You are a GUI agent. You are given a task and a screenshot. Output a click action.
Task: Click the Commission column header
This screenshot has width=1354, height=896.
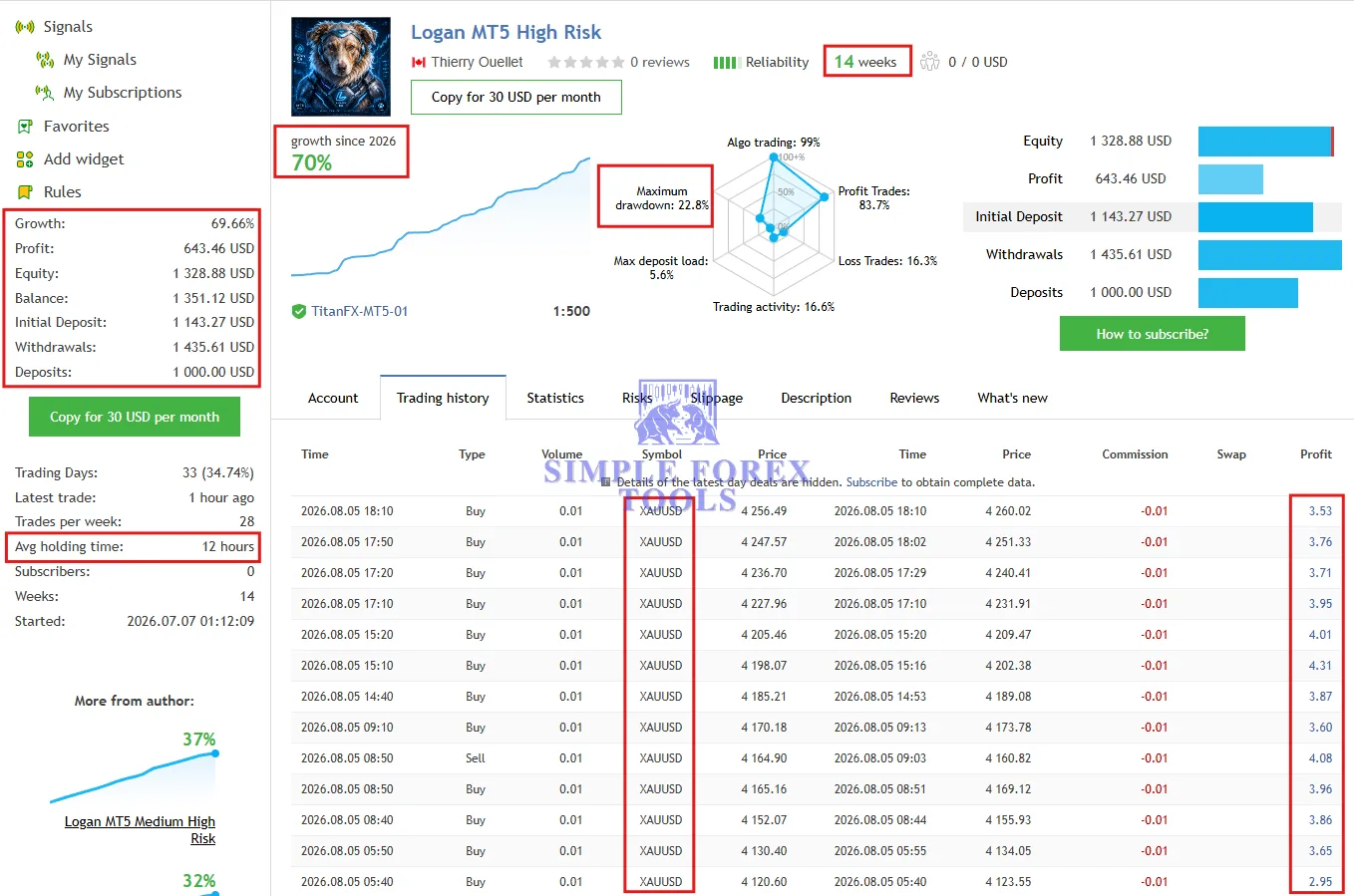tap(1135, 454)
